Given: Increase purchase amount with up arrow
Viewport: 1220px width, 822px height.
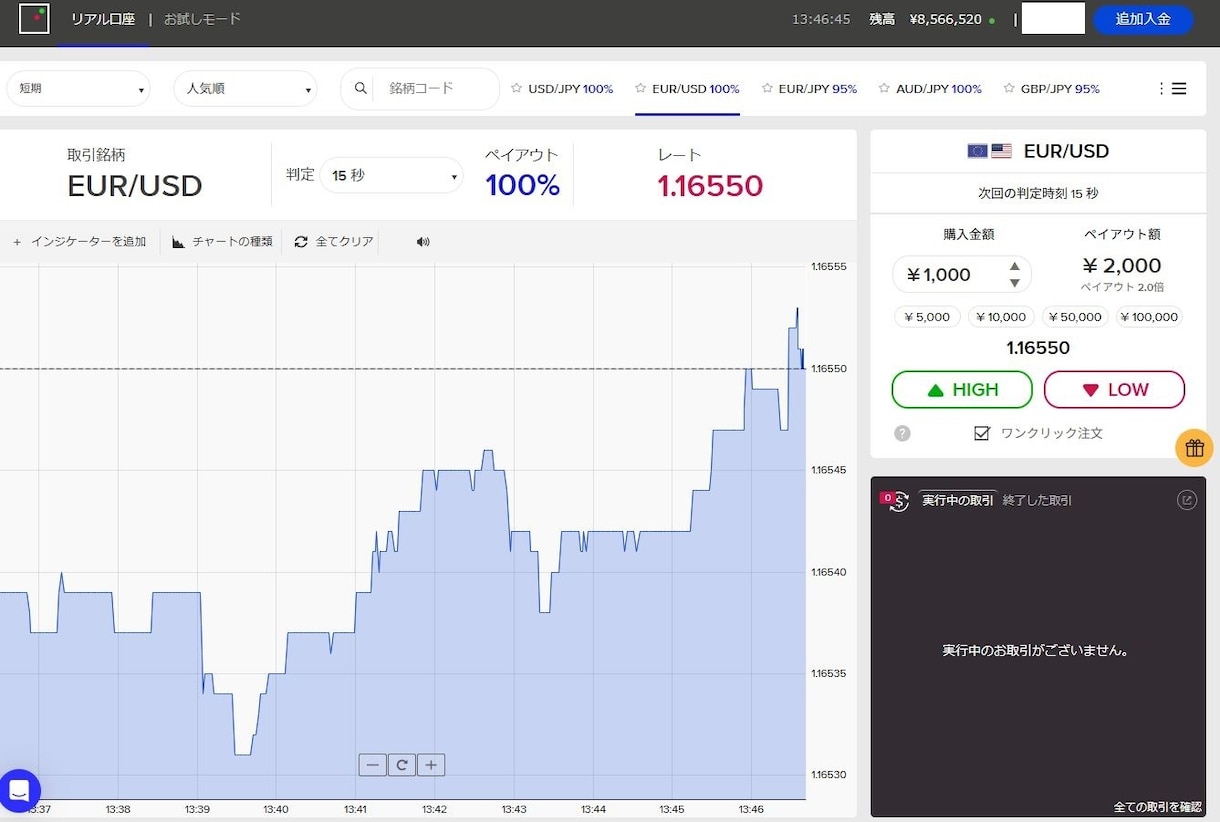Looking at the screenshot, I should click(x=1015, y=266).
